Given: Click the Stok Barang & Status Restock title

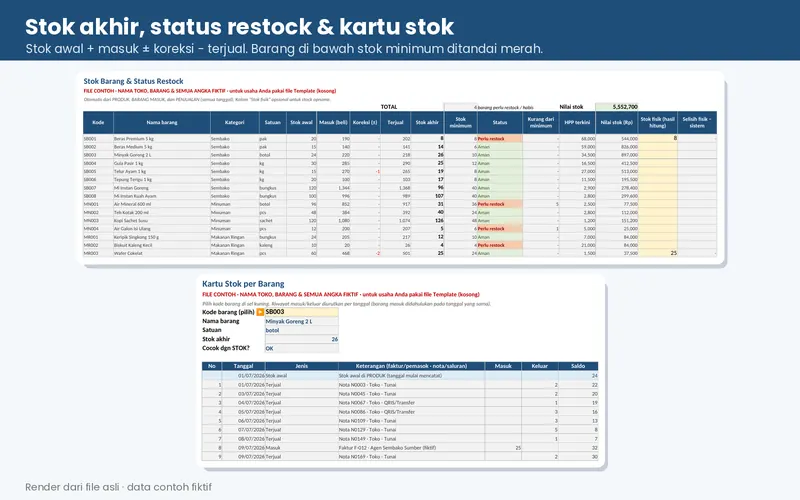Looking at the screenshot, I should 133,81.
